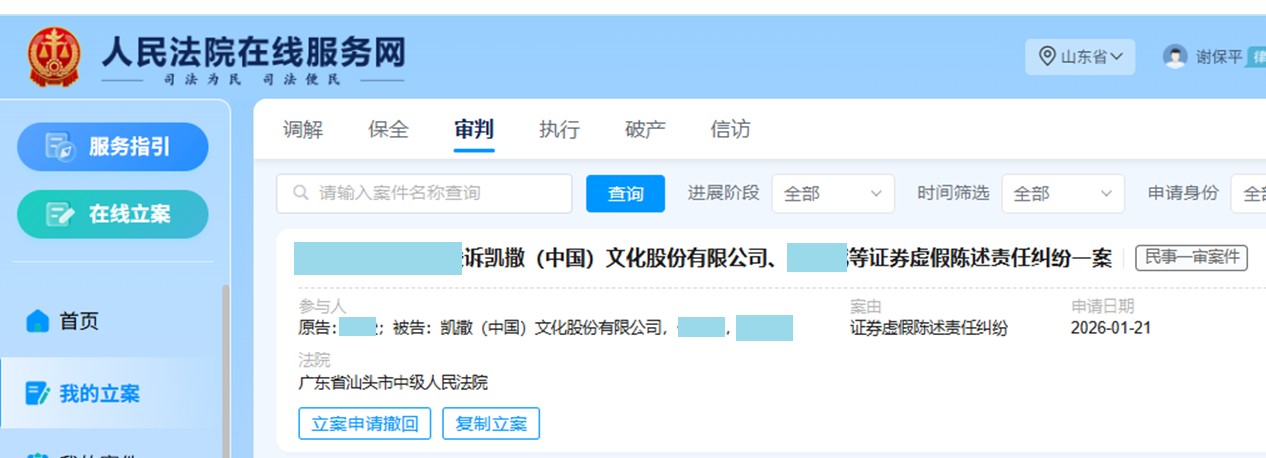Click the application date 2026-01-21
This screenshot has height=458, width=1266.
tap(1110, 328)
